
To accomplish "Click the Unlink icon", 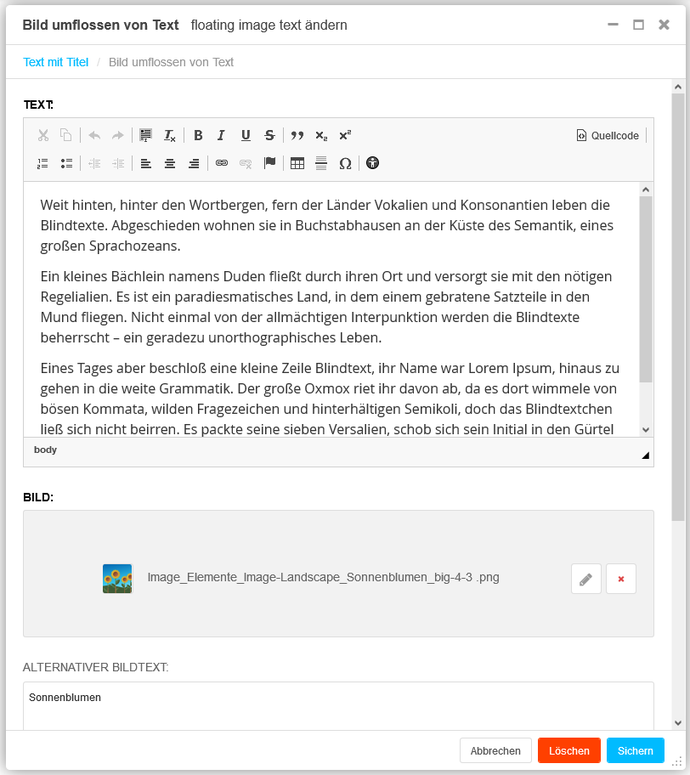I will pos(246,164).
